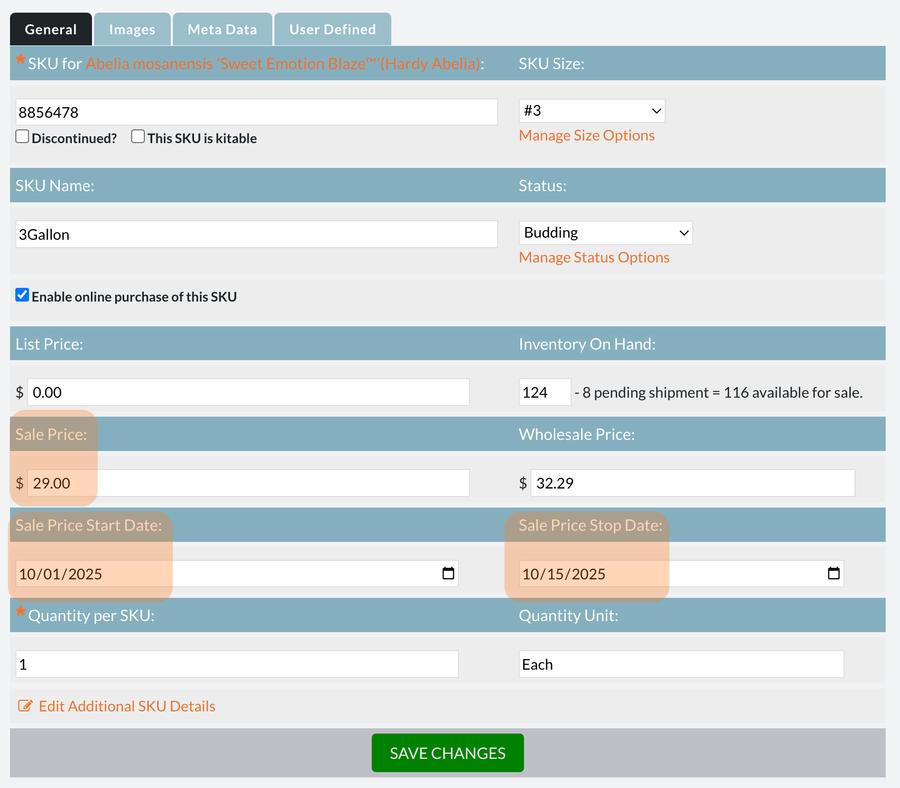Screen dimensions: 900x788
Task: Uncheck Enable online purchase of this SKU
Action: pos(22,295)
